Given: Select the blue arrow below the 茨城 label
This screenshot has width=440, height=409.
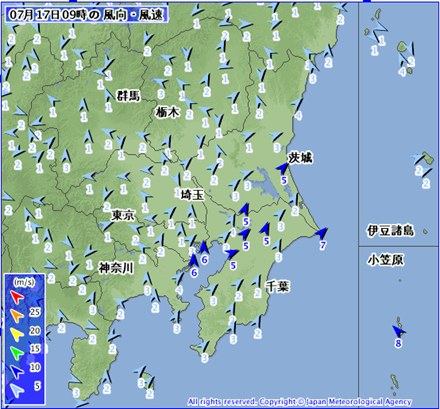Looking at the screenshot, I should click(x=282, y=168).
